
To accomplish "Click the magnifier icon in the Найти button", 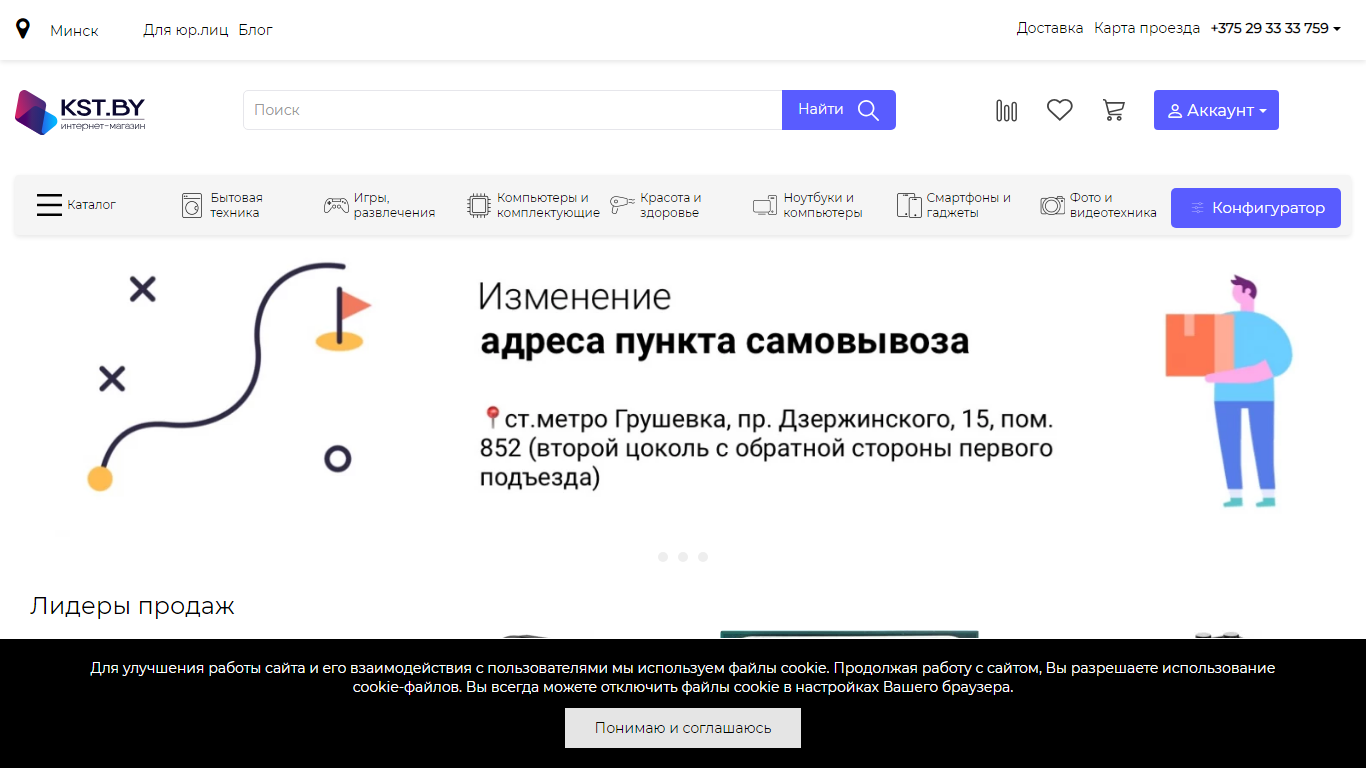I will pyautogui.click(x=868, y=110).
